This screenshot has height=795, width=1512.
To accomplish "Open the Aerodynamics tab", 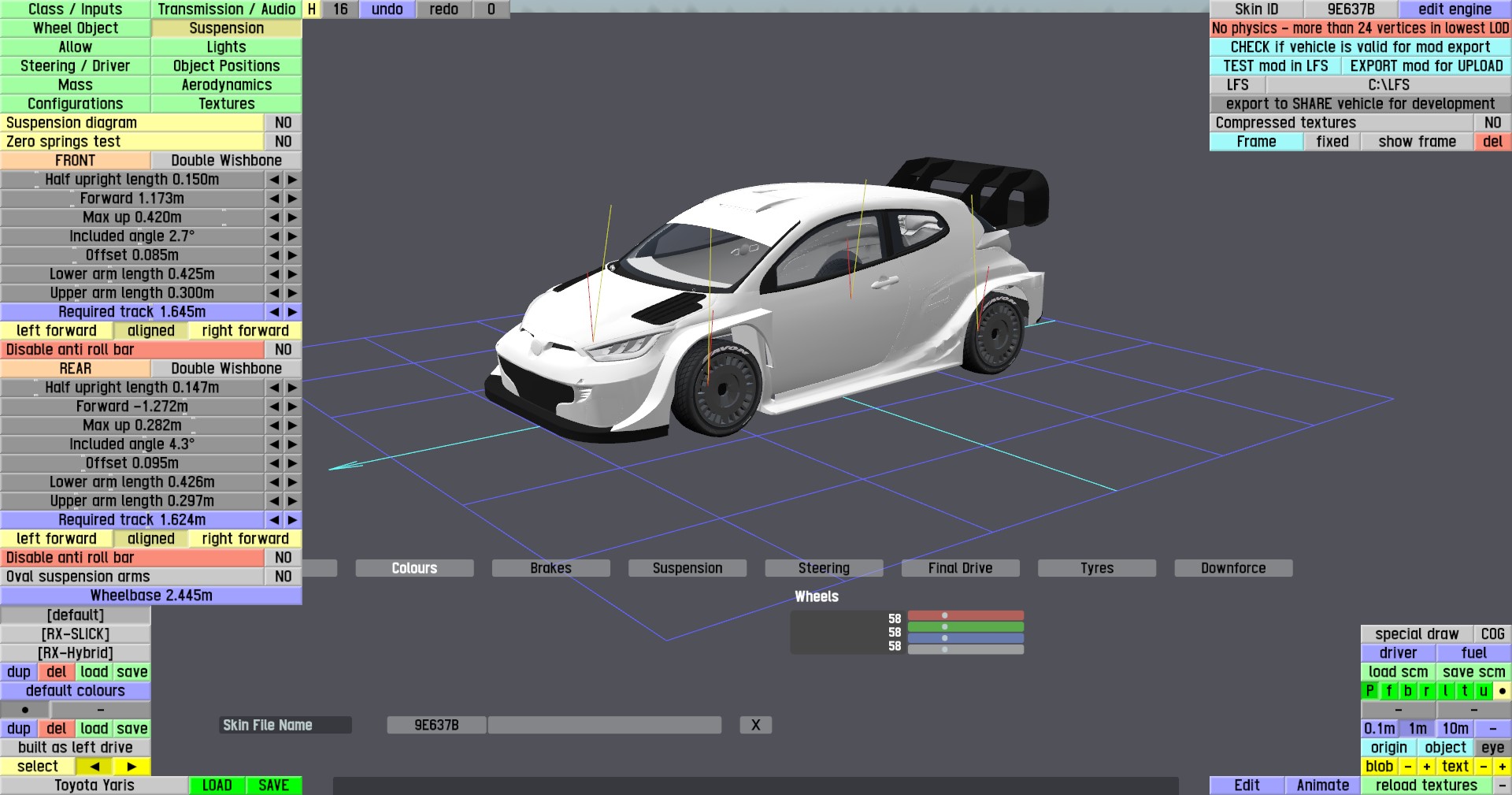I will tap(226, 85).
